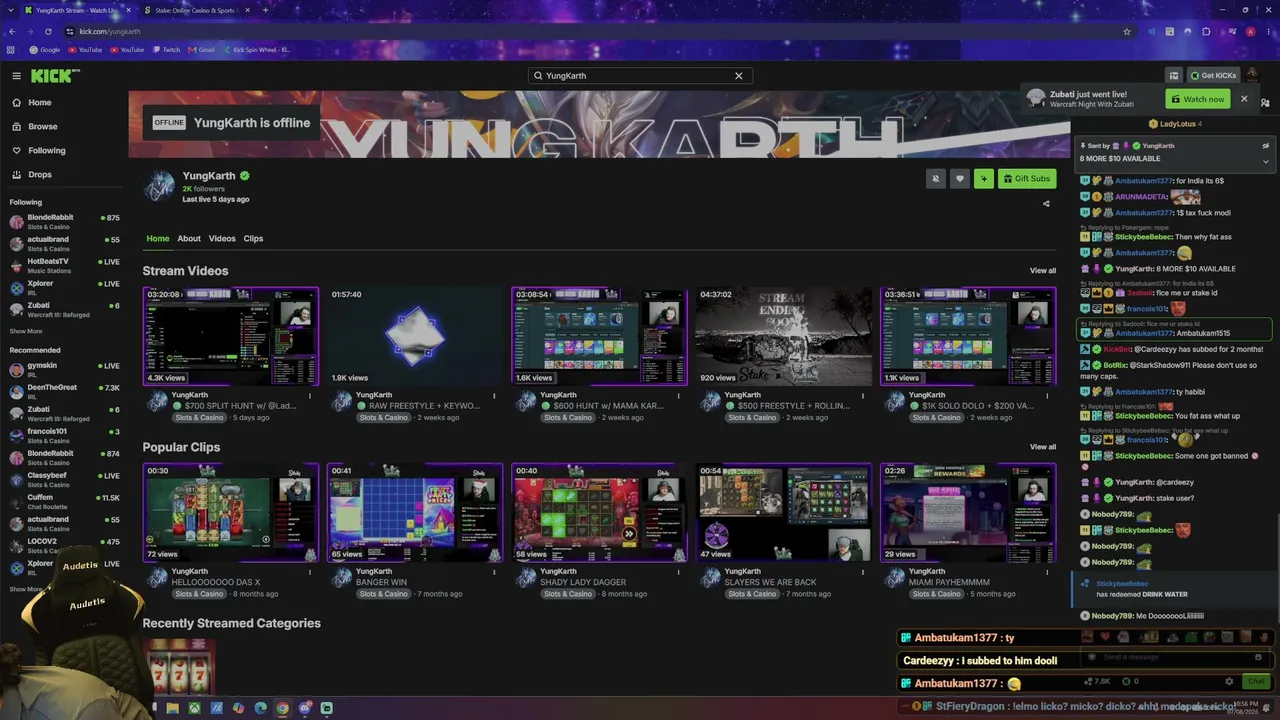The width and height of the screenshot is (1280, 720).
Task: Open options for $1K SOLO DOLO video
Action: click(1047, 396)
